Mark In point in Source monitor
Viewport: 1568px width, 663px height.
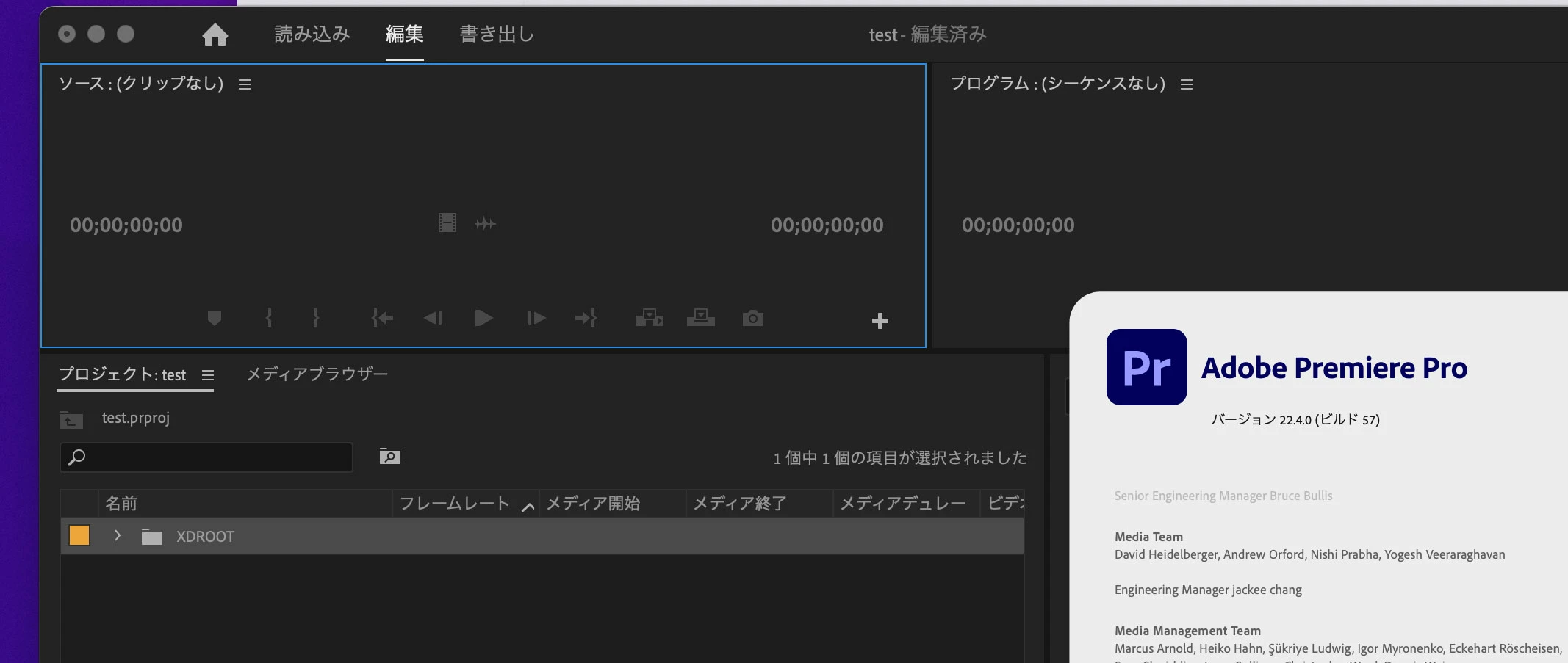coord(269,318)
